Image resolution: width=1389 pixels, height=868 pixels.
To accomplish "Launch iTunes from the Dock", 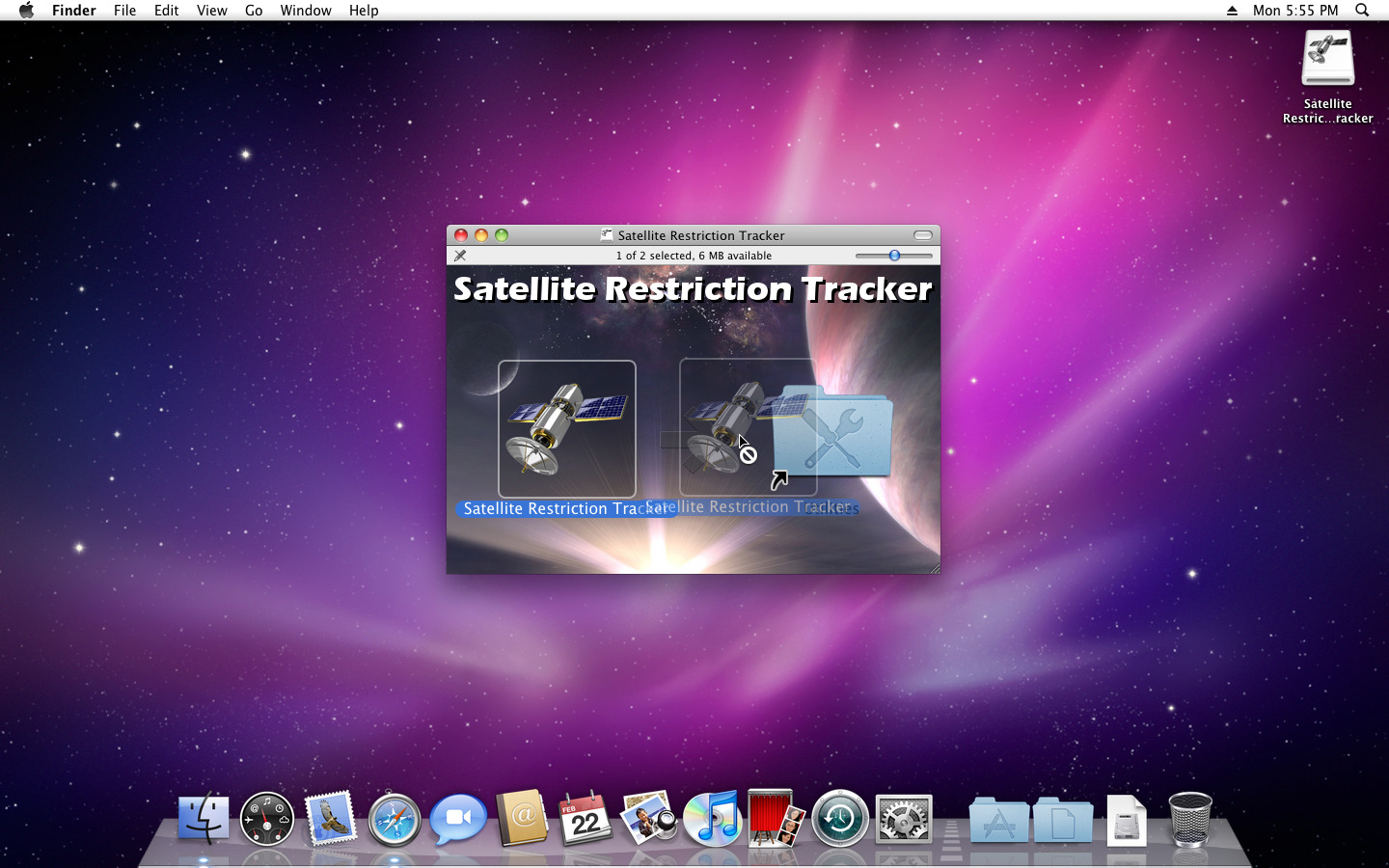I will click(713, 819).
